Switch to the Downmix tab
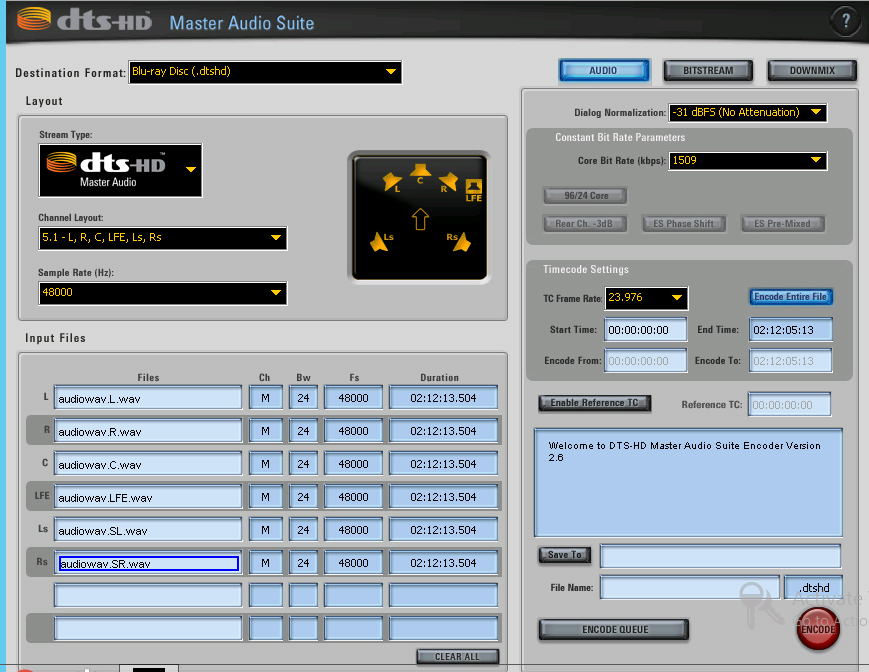Viewport: 869px width, 672px height. pyautogui.click(x=812, y=71)
